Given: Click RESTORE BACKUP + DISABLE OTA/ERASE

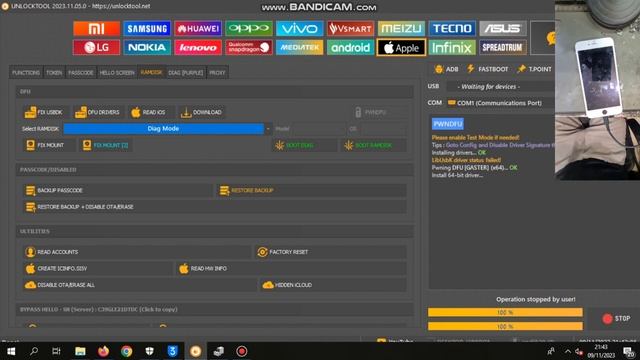Looking at the screenshot, I should (215, 207).
